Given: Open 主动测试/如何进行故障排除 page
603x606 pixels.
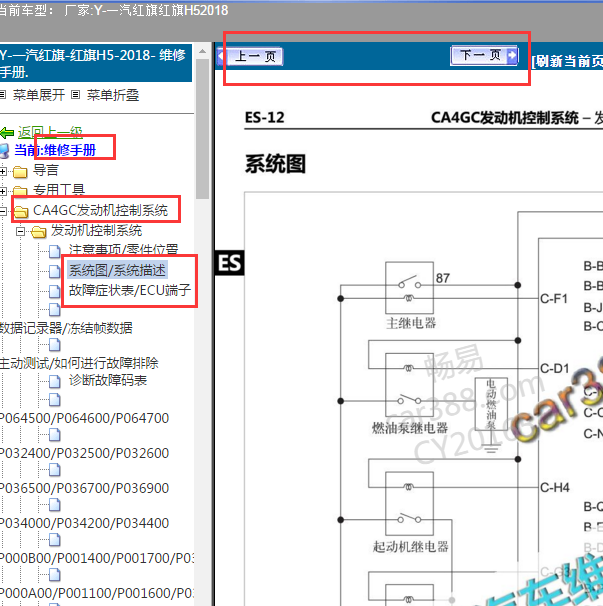Looking at the screenshot, I should (79, 363).
